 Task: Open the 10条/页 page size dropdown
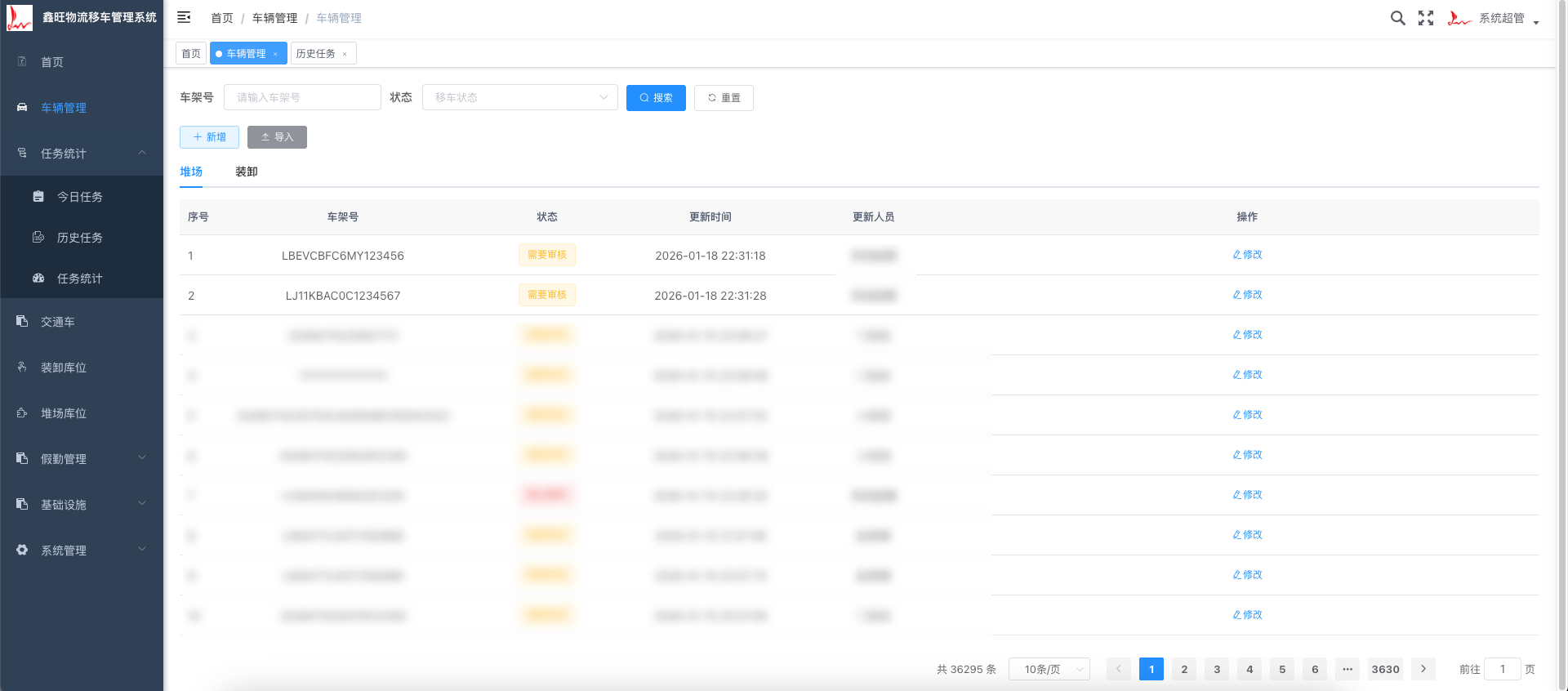pos(1049,669)
